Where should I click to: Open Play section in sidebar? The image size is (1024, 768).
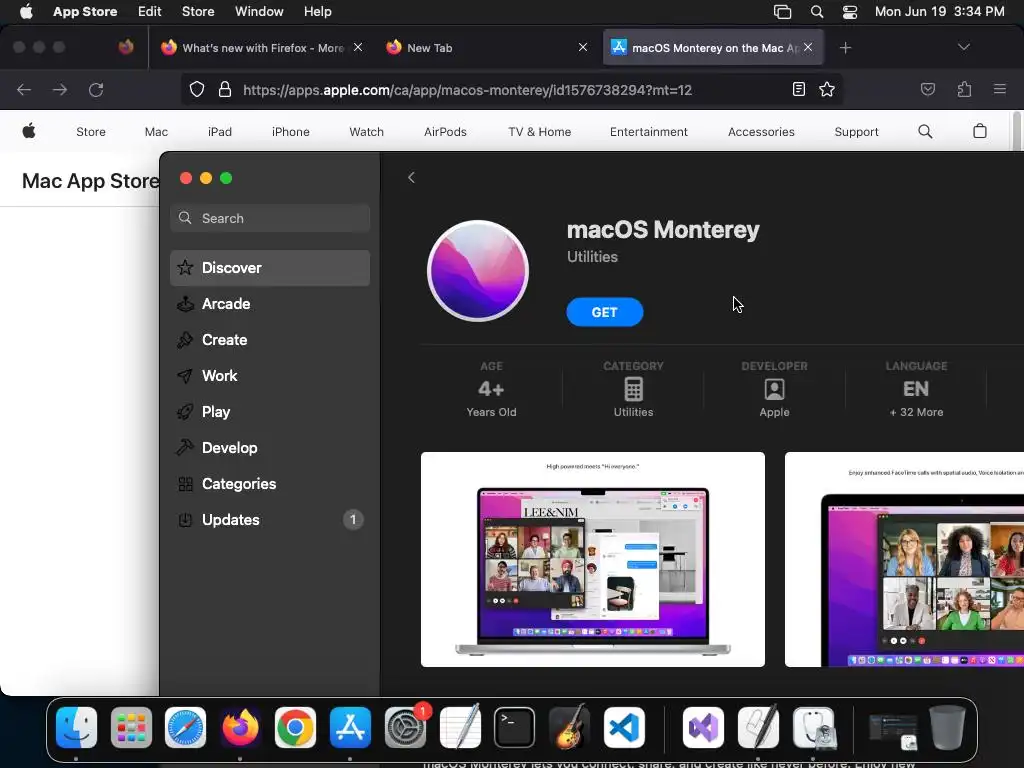point(270,411)
